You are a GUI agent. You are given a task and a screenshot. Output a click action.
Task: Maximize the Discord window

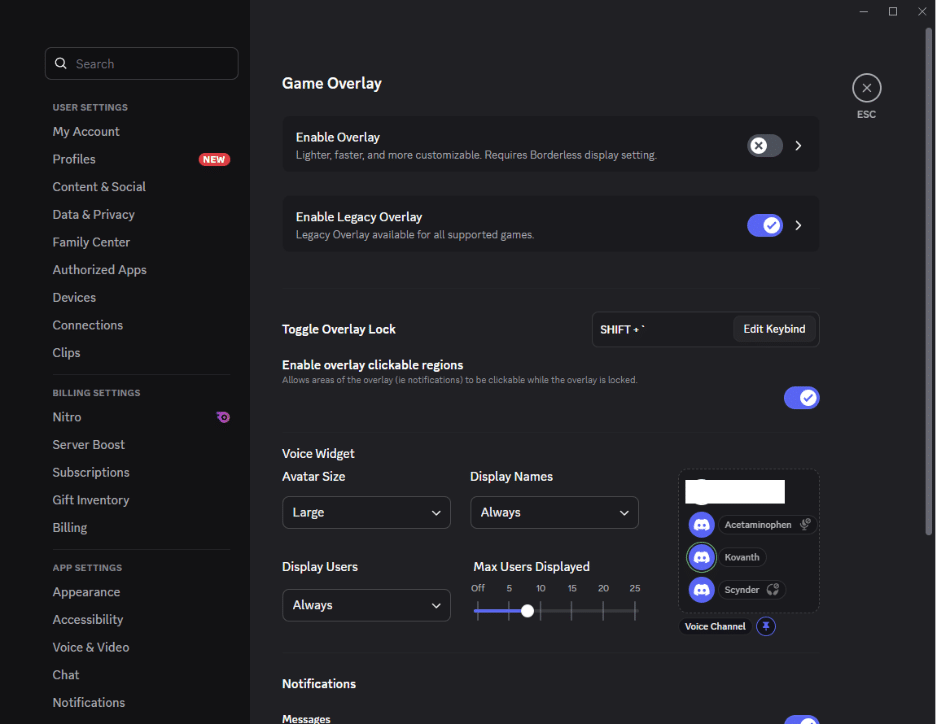pyautogui.click(x=893, y=11)
